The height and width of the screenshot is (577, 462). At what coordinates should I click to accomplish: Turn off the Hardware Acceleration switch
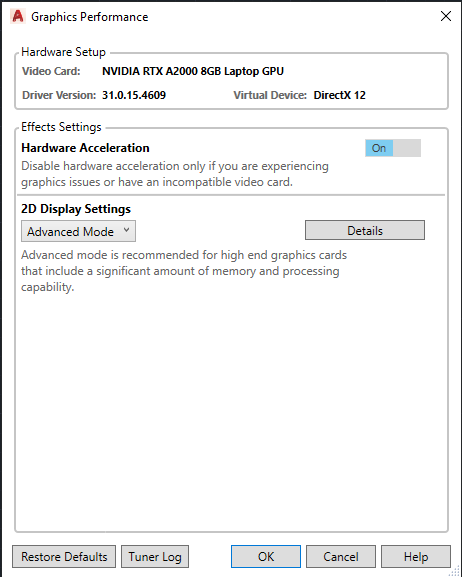point(393,148)
